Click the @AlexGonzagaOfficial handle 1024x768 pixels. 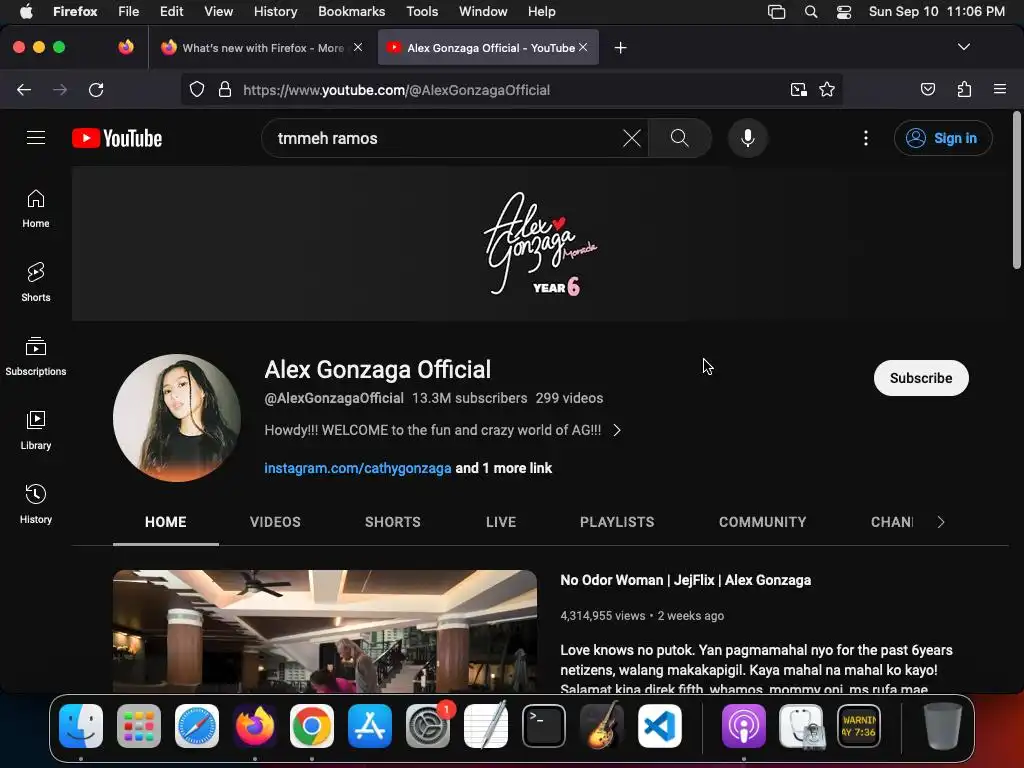click(334, 398)
